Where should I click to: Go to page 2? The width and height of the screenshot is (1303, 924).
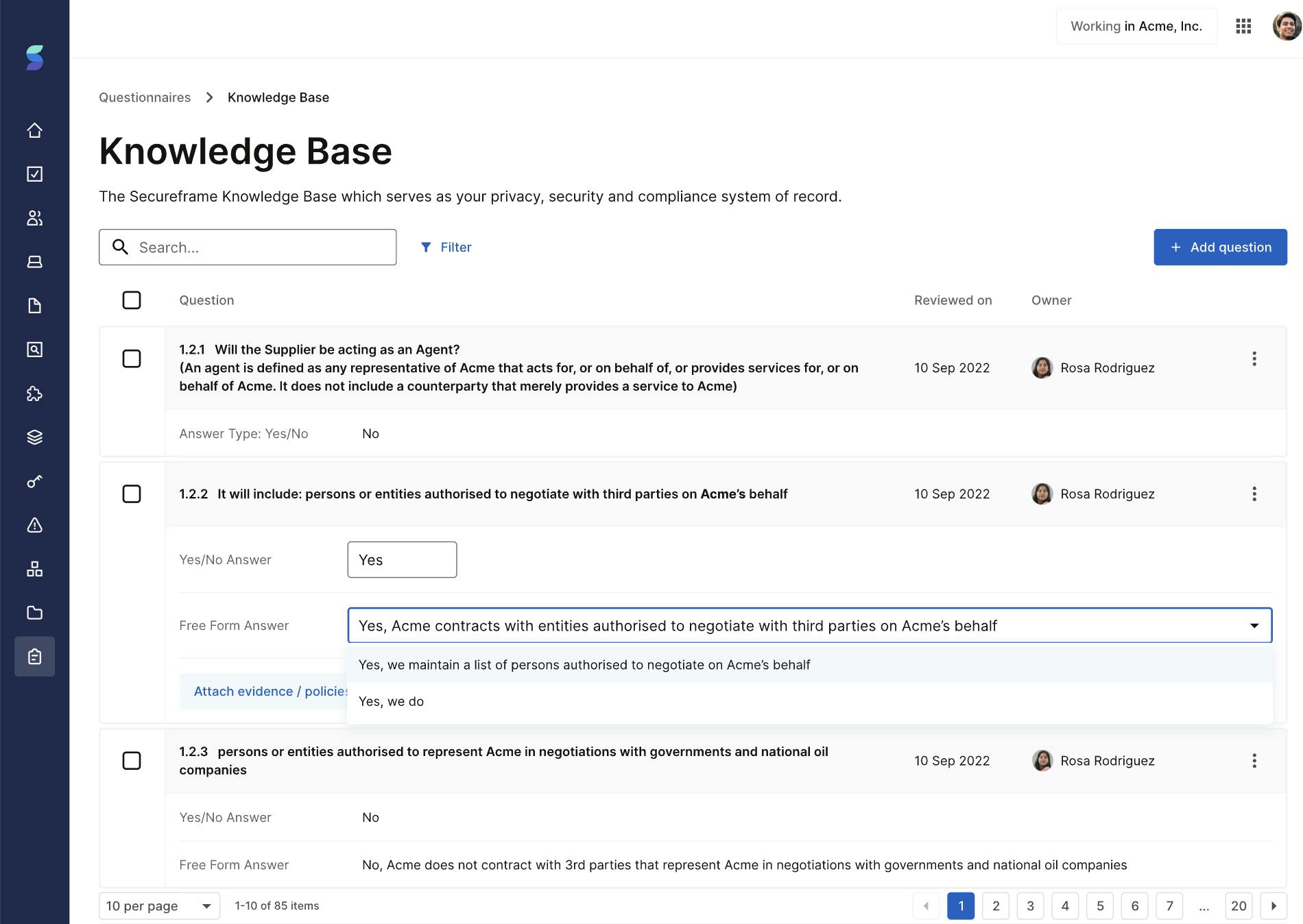click(996, 905)
